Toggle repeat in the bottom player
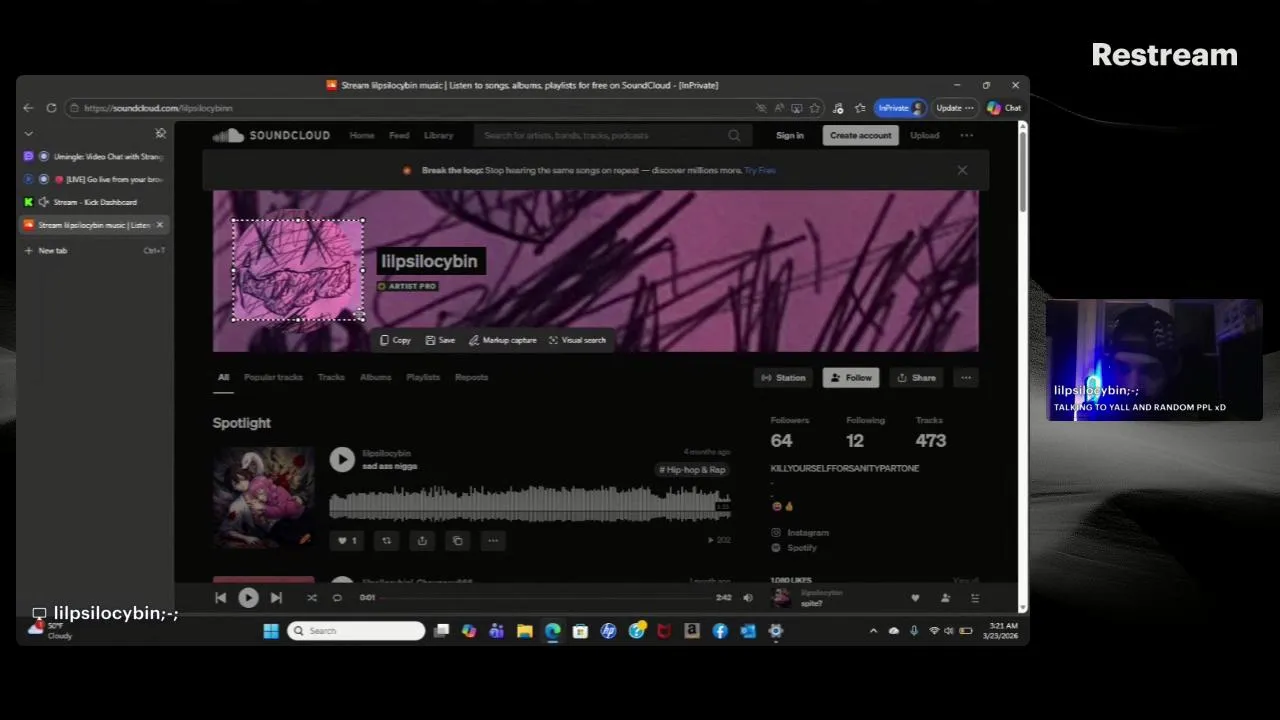 point(337,598)
